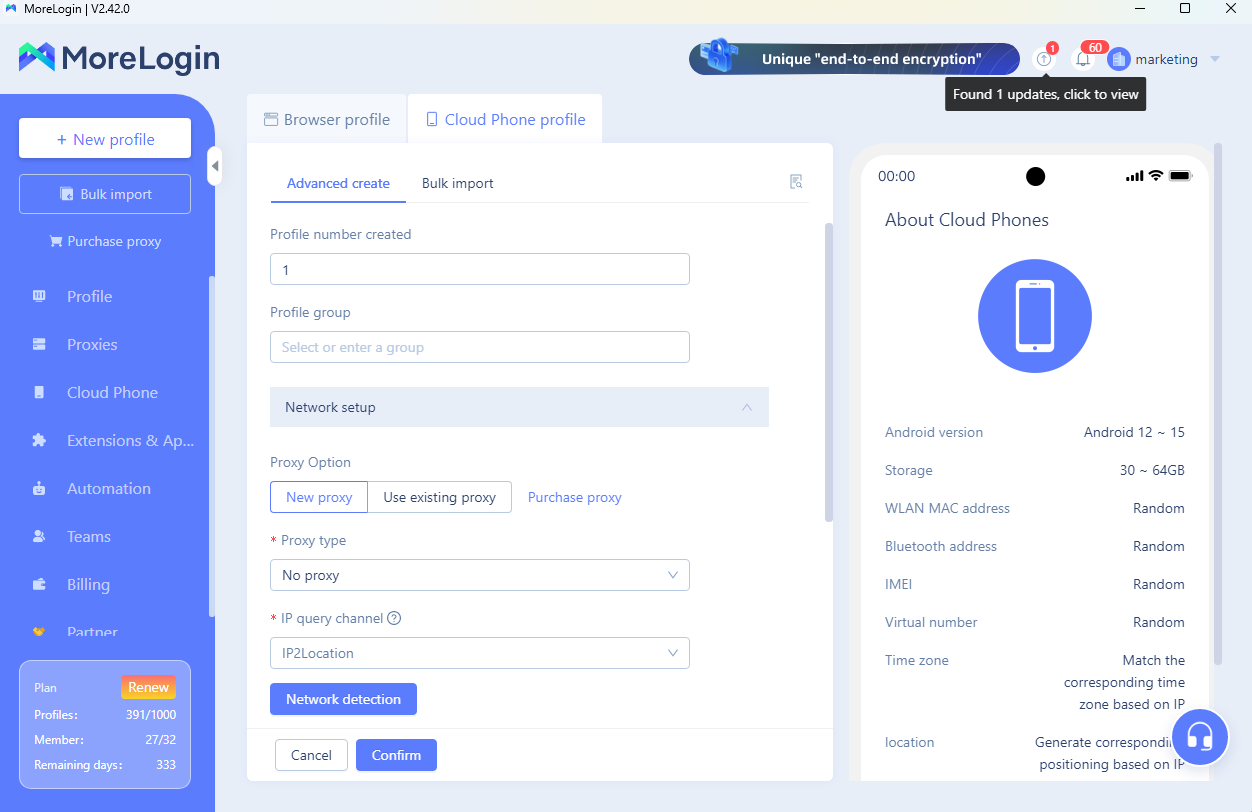Open the Proxy type dropdown

(479, 575)
